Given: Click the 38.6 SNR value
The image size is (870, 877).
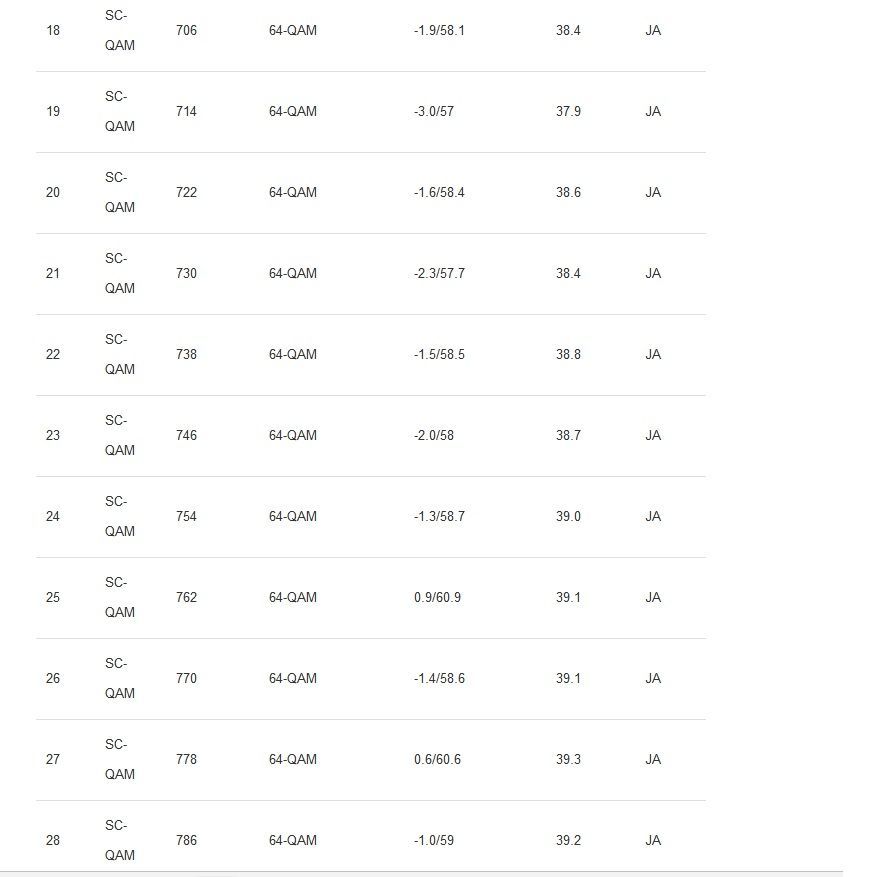Looking at the screenshot, I should pyautogui.click(x=568, y=193).
